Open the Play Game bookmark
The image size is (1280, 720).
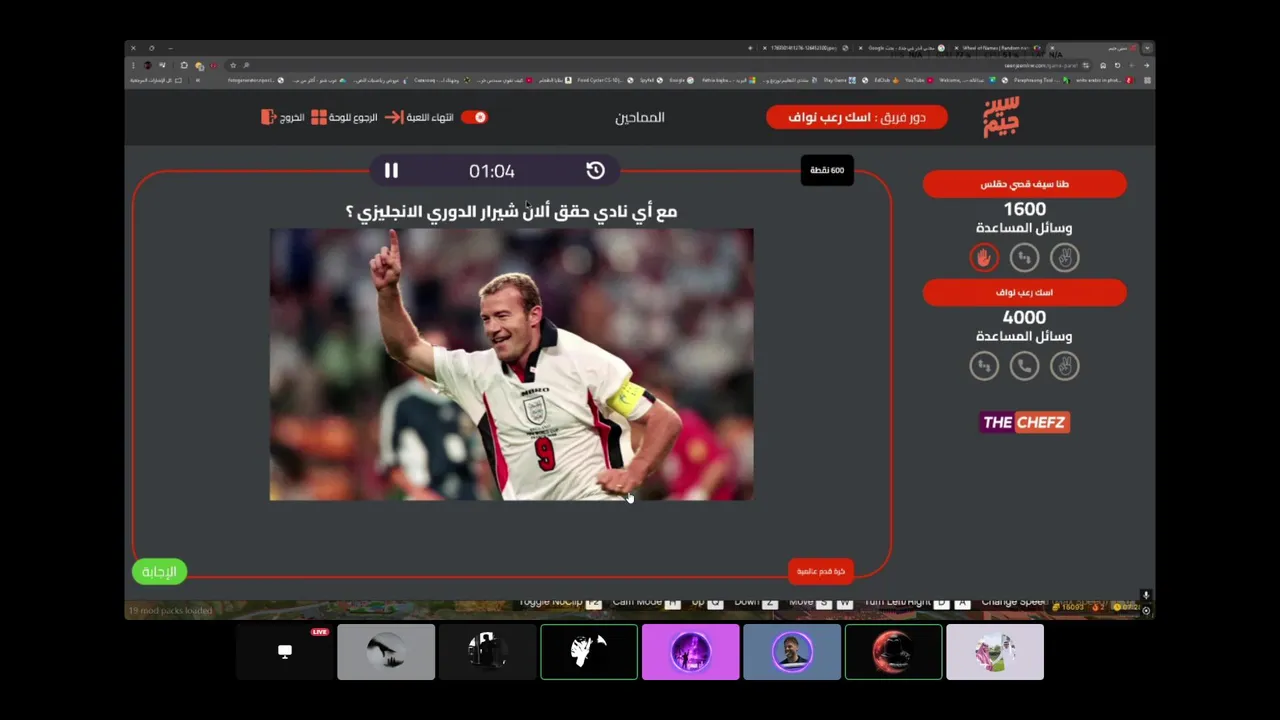[x=839, y=80]
